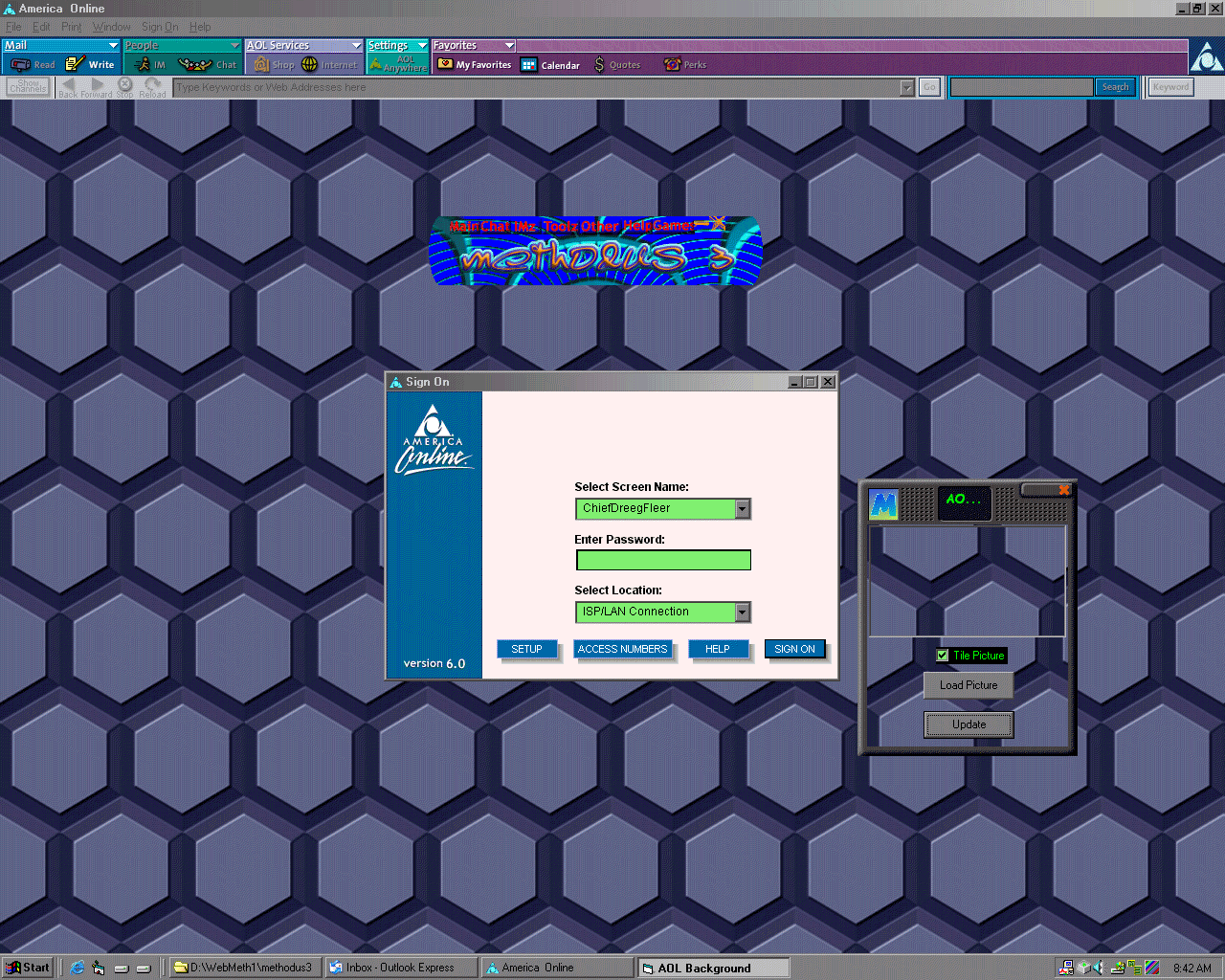Close the AOL Background skin panel
Screen dimensions: 1225x980
[x=1064, y=490]
